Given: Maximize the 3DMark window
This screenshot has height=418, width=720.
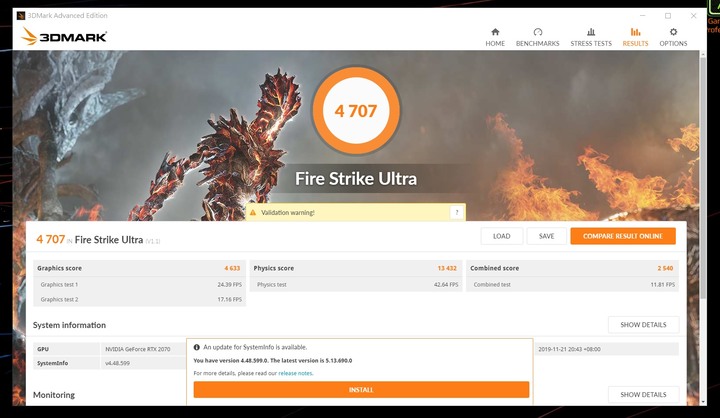Looking at the screenshot, I should [x=668, y=16].
